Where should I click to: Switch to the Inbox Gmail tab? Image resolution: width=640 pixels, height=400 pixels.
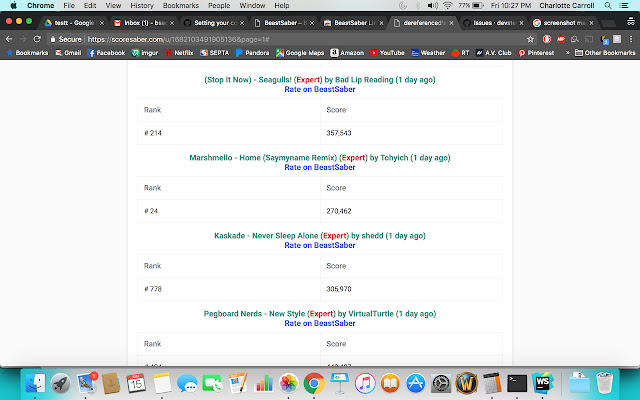[144, 23]
